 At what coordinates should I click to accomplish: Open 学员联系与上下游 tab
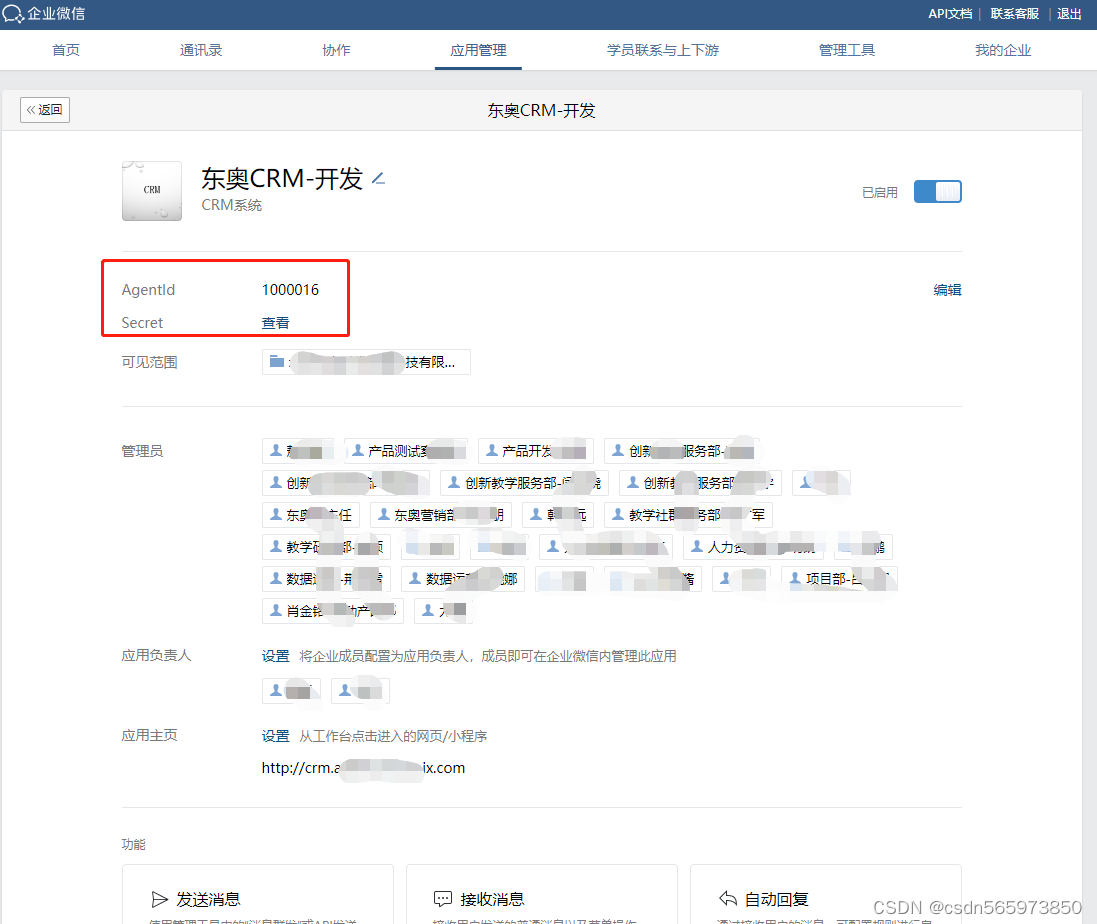[x=663, y=50]
